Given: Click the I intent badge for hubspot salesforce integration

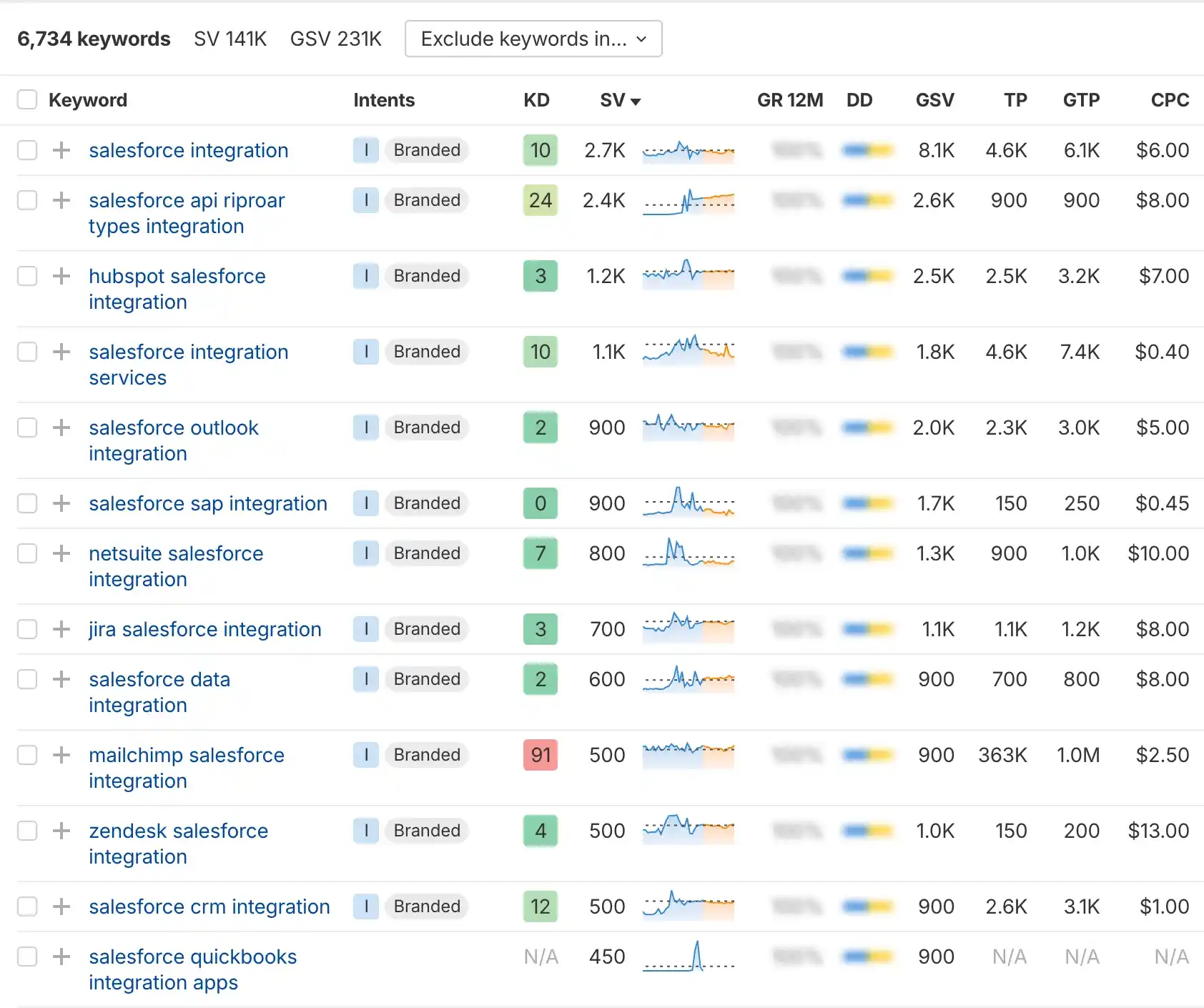Looking at the screenshot, I should coord(366,276).
